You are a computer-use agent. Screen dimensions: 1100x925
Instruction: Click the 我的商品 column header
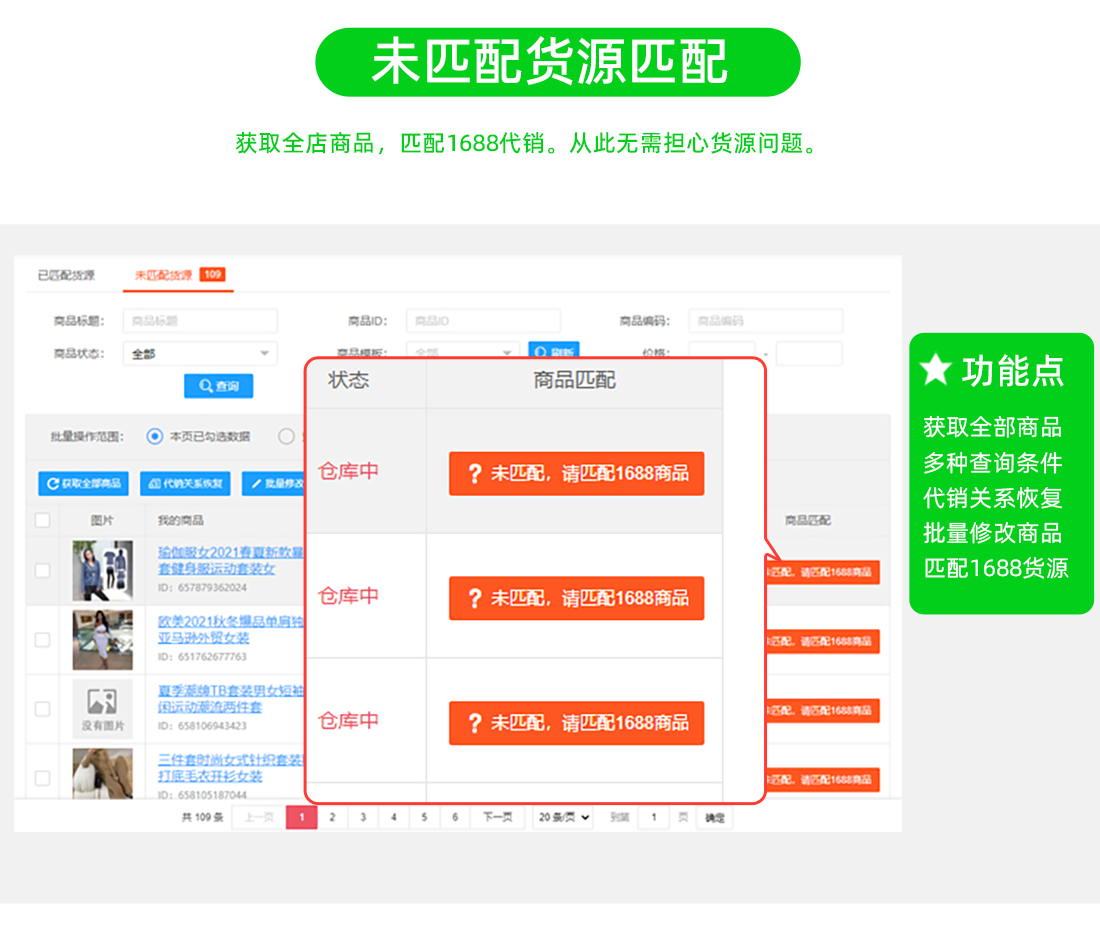click(x=180, y=520)
